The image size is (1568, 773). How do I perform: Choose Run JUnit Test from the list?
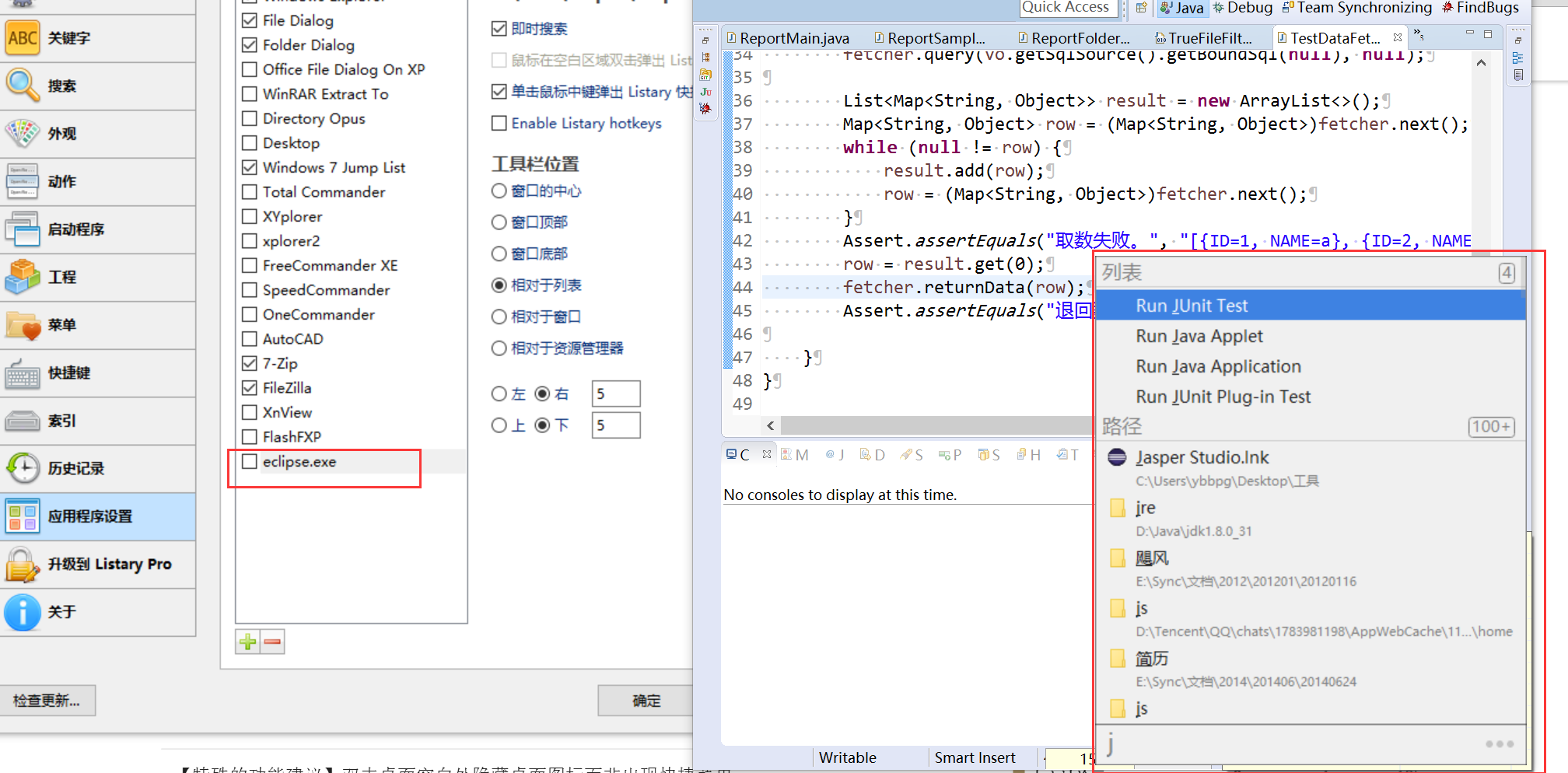1311,306
